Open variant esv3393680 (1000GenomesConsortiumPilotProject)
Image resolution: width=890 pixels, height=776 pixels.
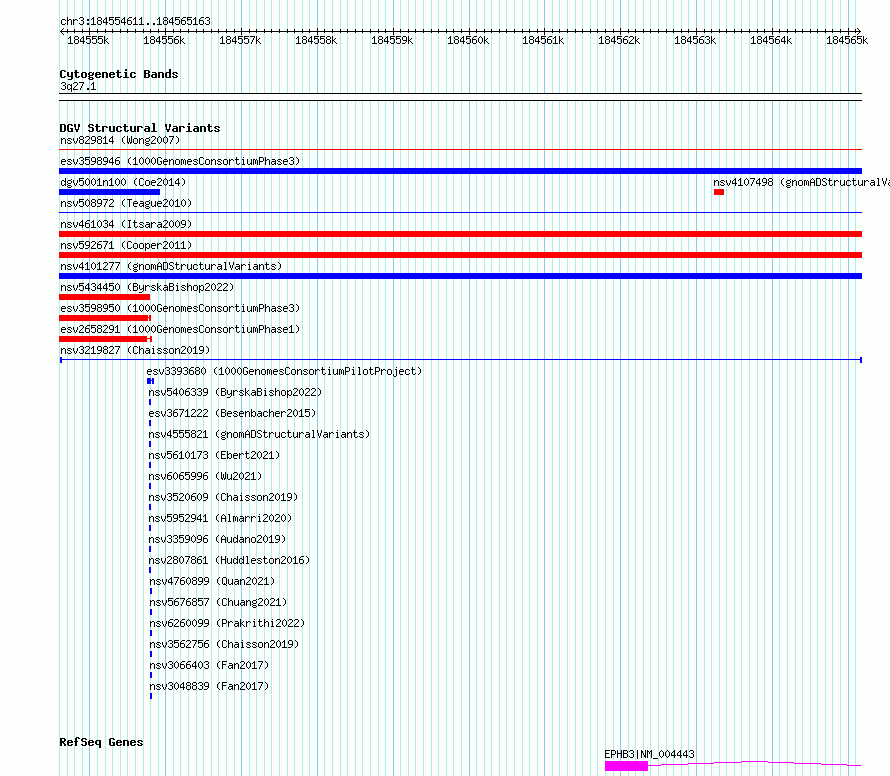coord(284,371)
